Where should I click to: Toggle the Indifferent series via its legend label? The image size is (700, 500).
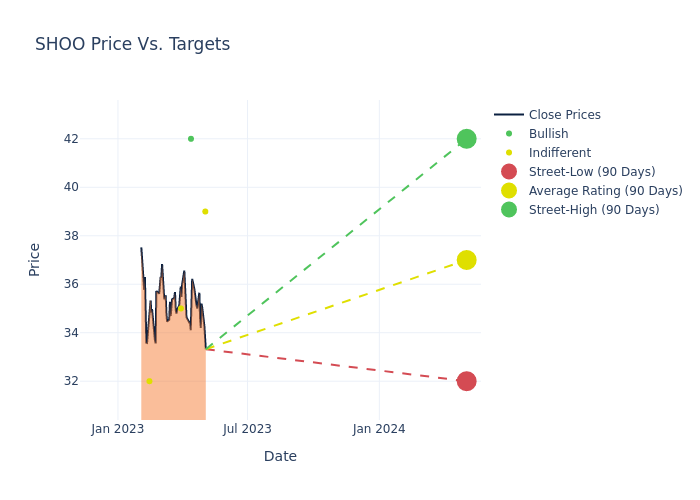[559, 153]
